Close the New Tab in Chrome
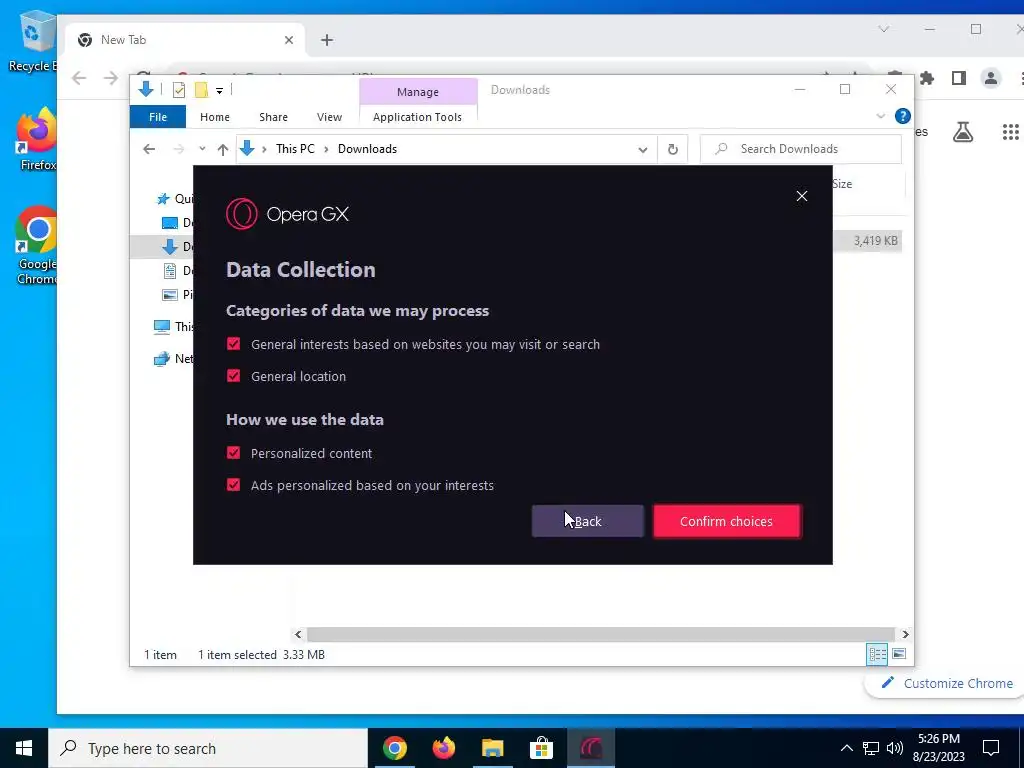 tap(289, 40)
